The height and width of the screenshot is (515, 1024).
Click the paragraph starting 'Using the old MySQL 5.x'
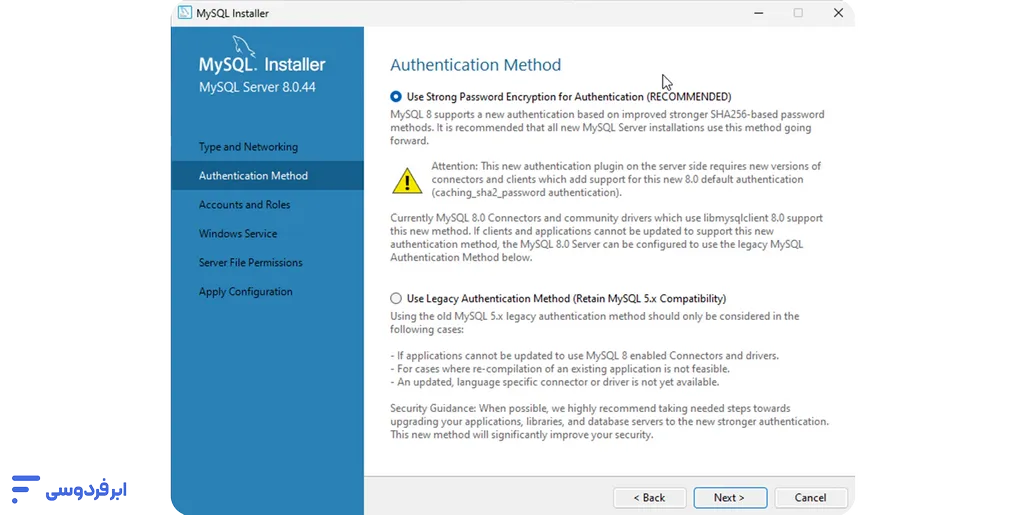(594, 322)
